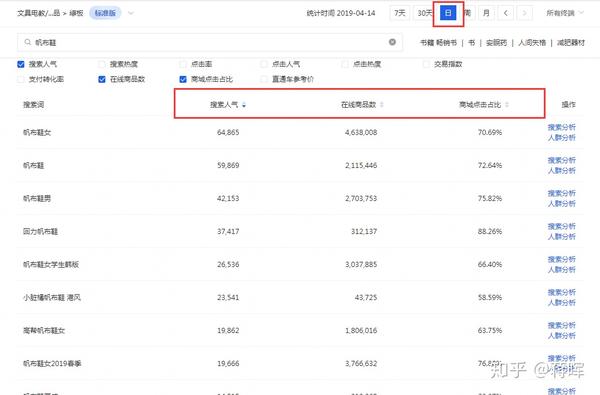Click the 统计时间 2019-04-14 date label

[x=341, y=13]
